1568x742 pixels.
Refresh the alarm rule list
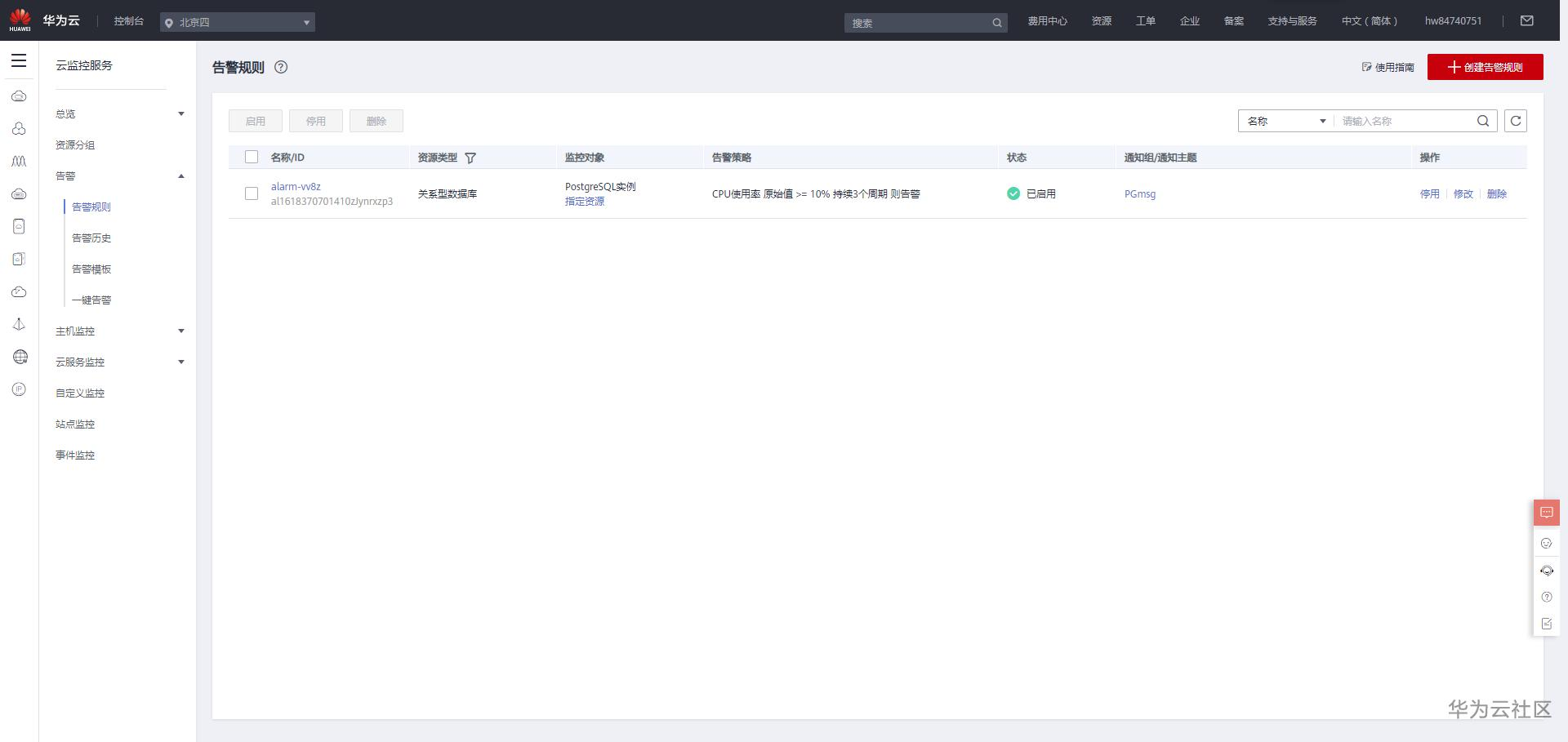click(1516, 121)
